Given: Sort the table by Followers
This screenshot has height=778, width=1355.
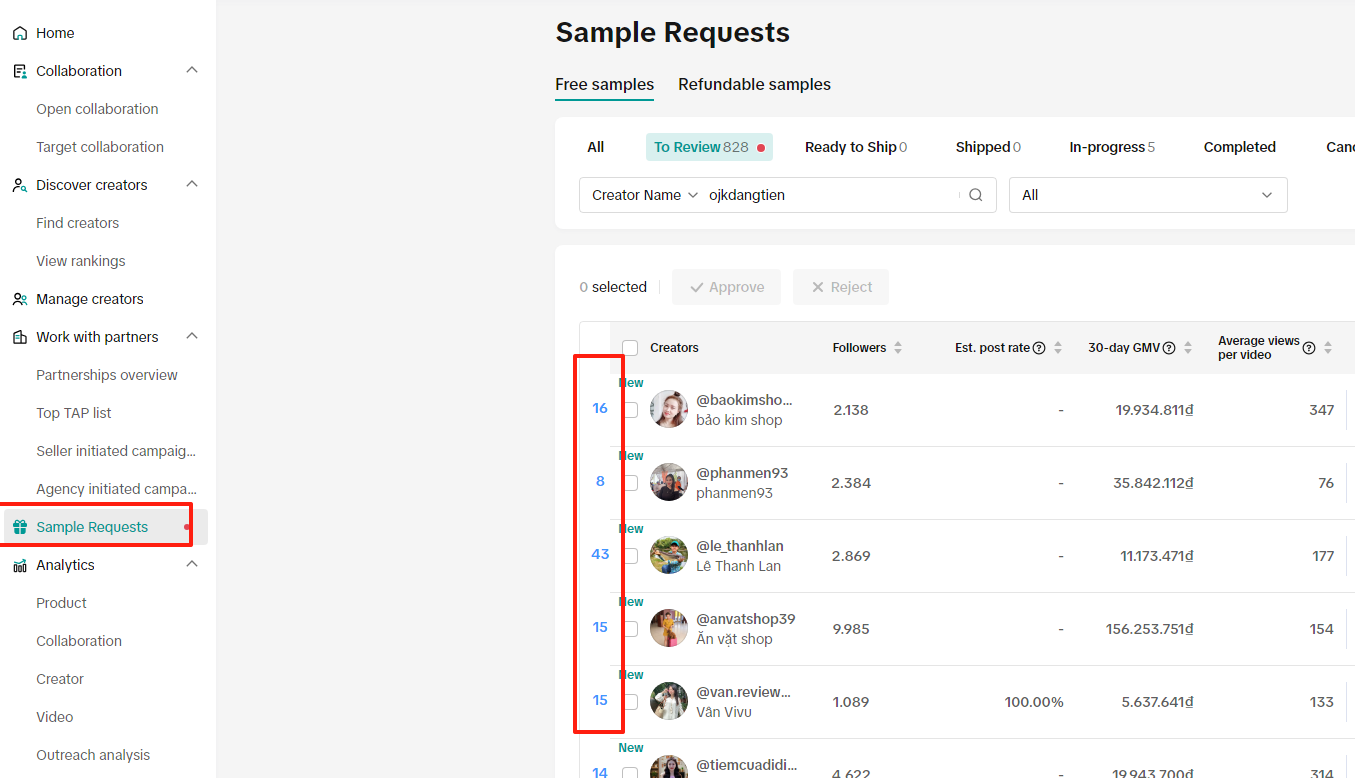Looking at the screenshot, I should [x=898, y=348].
